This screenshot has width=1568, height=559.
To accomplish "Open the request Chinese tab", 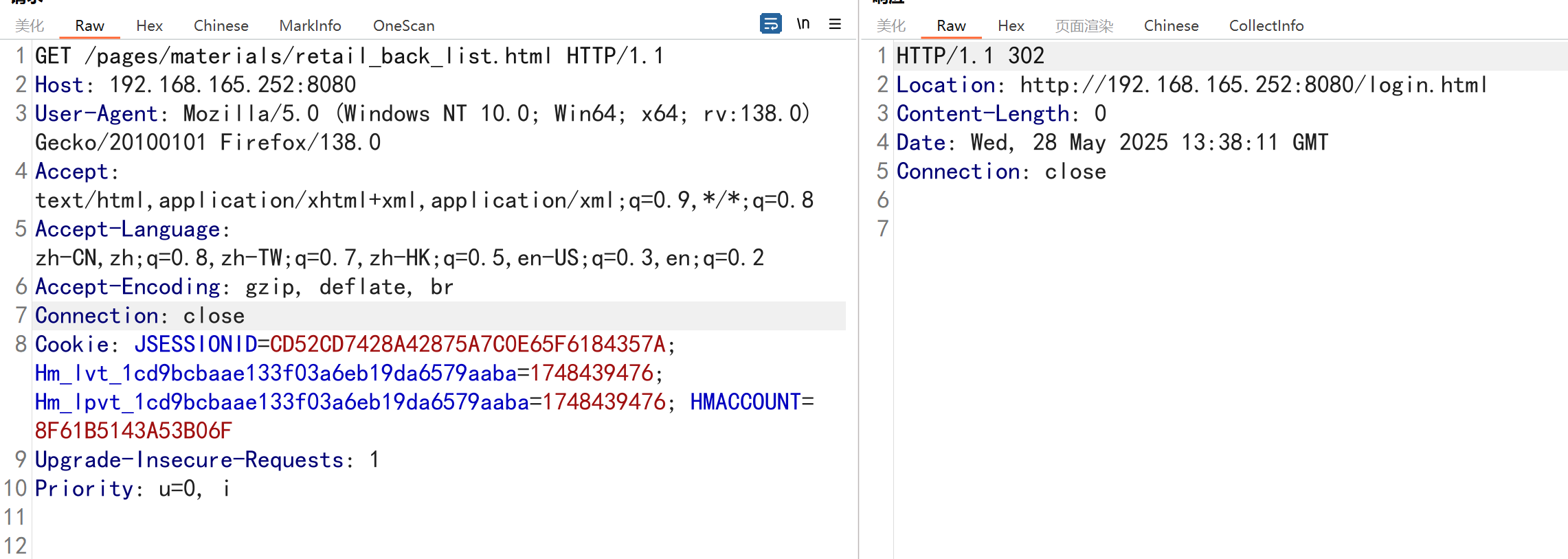I will pyautogui.click(x=221, y=26).
